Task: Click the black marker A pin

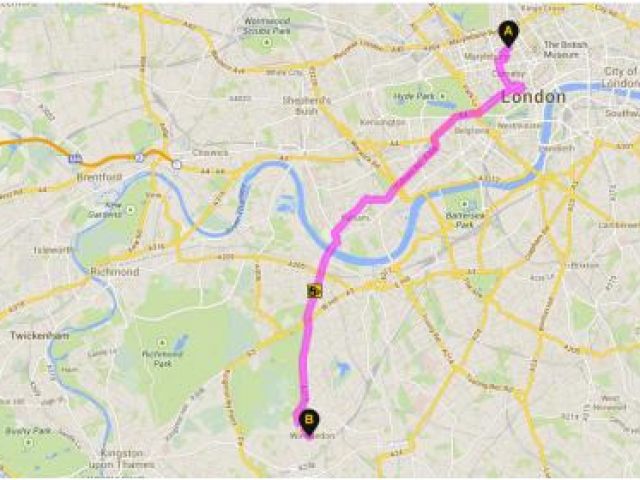Action: (508, 33)
